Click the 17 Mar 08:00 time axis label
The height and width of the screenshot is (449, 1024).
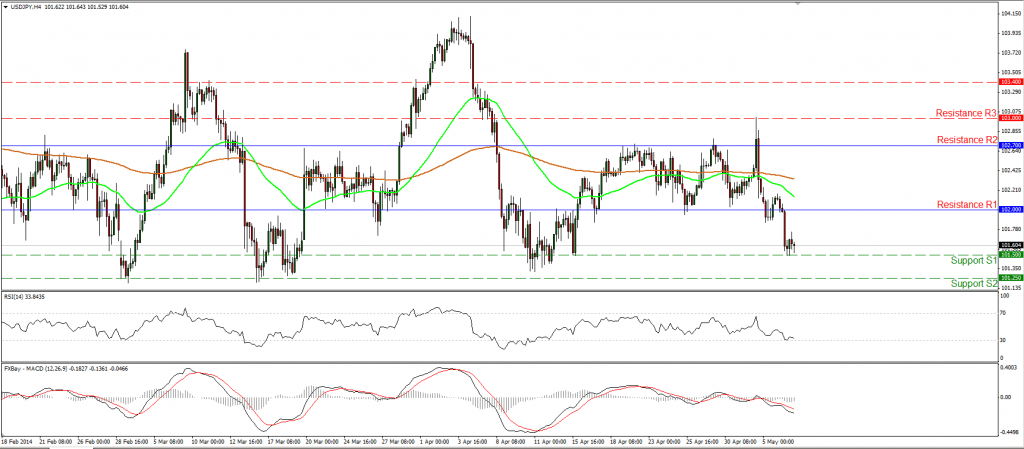pyautogui.click(x=286, y=441)
